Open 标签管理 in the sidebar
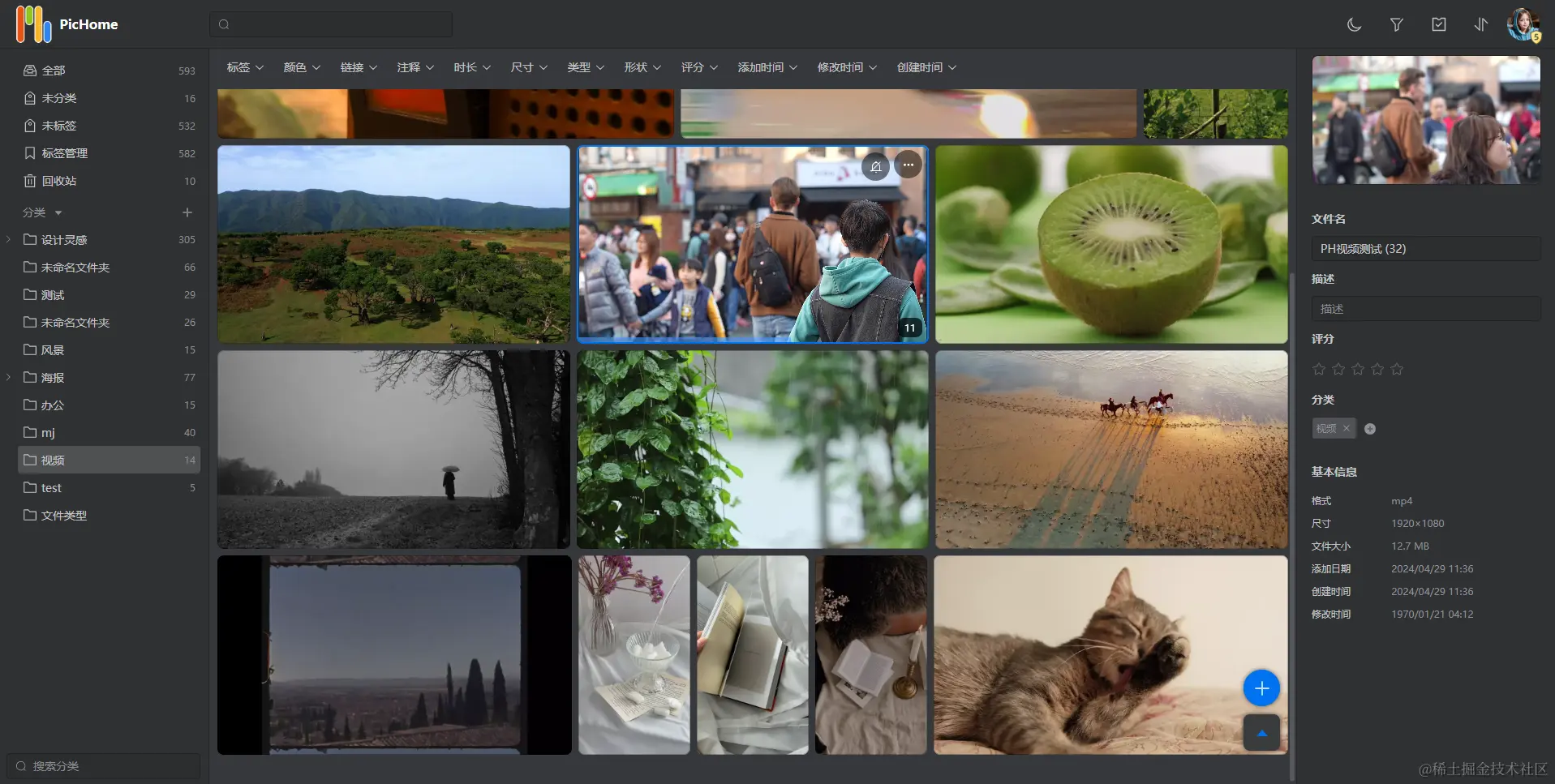The height and width of the screenshot is (784, 1555). [109, 153]
